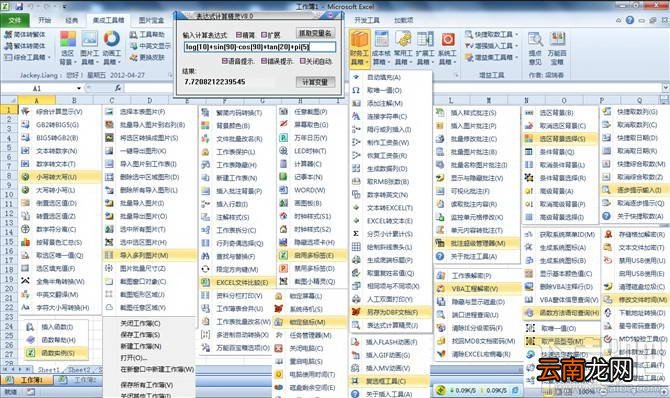The height and width of the screenshot is (398, 670).
Task: Choose 按背景色汇总(S) from the menu
Action: click(x=59, y=242)
